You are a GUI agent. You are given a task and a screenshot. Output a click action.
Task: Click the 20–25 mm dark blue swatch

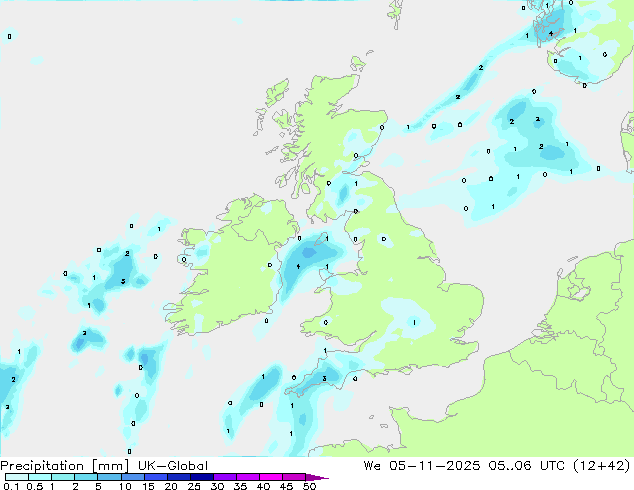(x=178, y=477)
